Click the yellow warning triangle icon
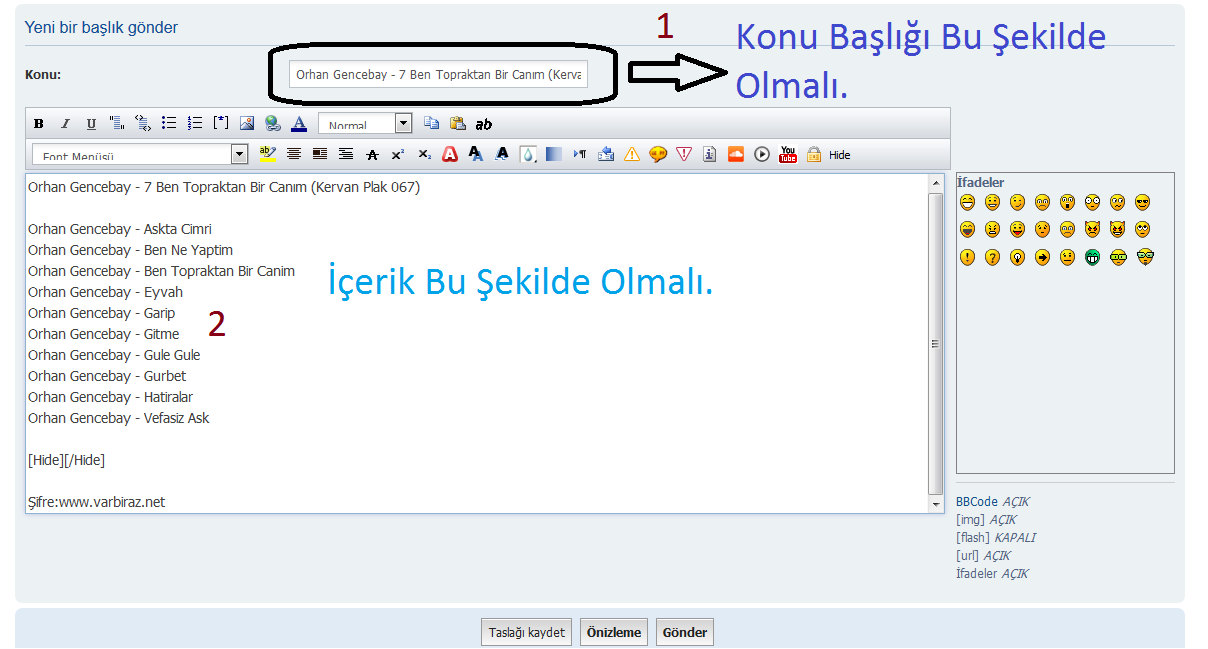The width and height of the screenshot is (1208, 649). click(632, 154)
